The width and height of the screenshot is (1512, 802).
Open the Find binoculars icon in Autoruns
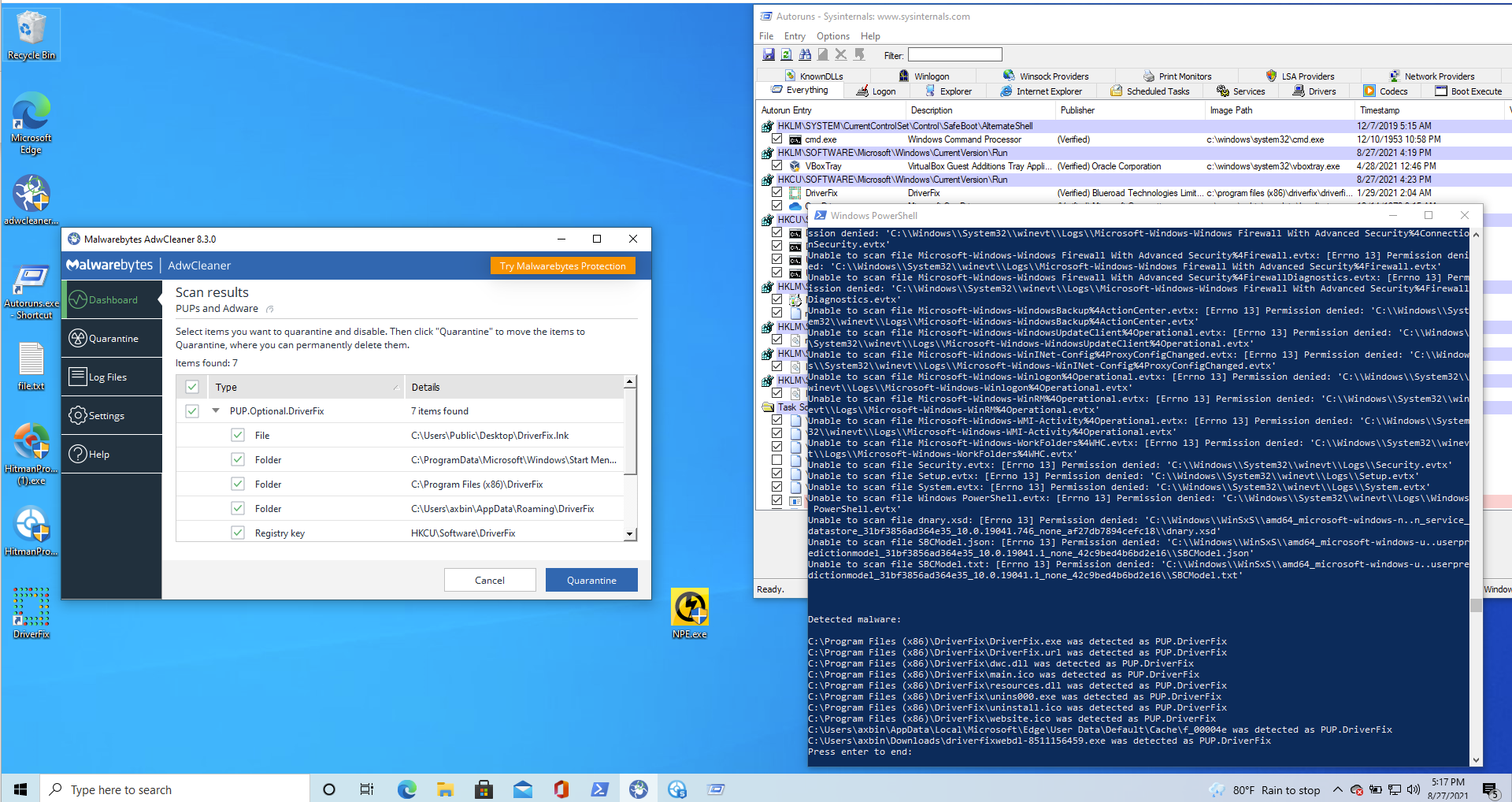point(805,54)
